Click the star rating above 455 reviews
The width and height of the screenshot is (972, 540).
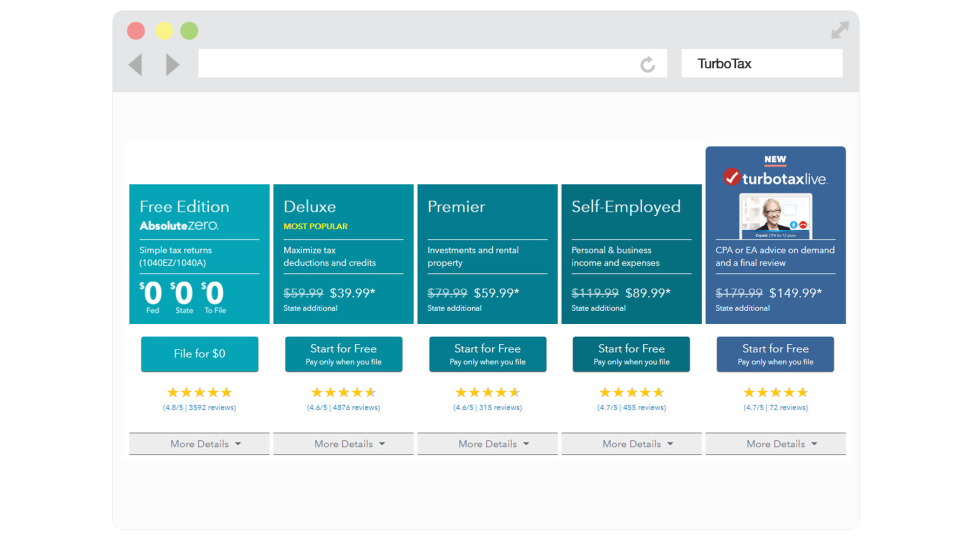point(631,392)
